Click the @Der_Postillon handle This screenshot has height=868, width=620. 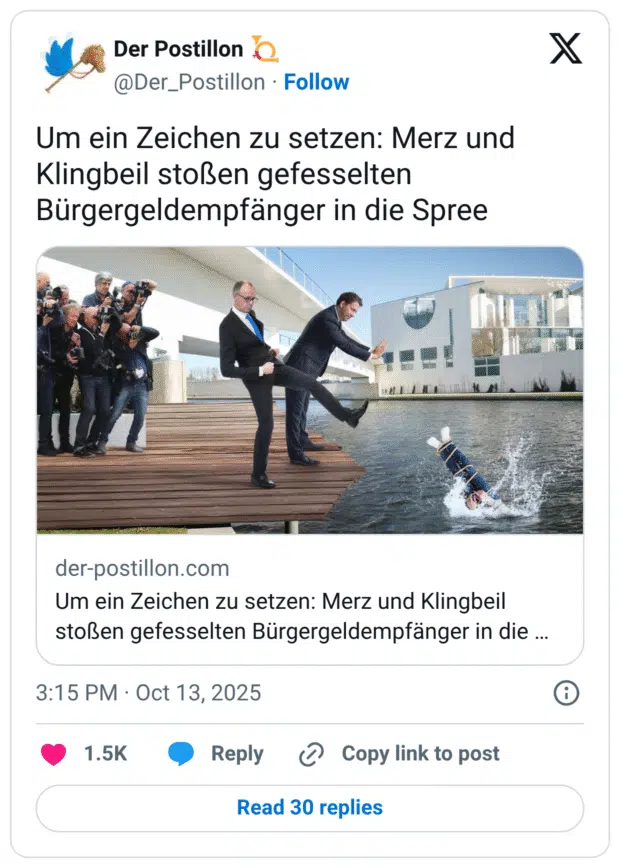coord(189,82)
